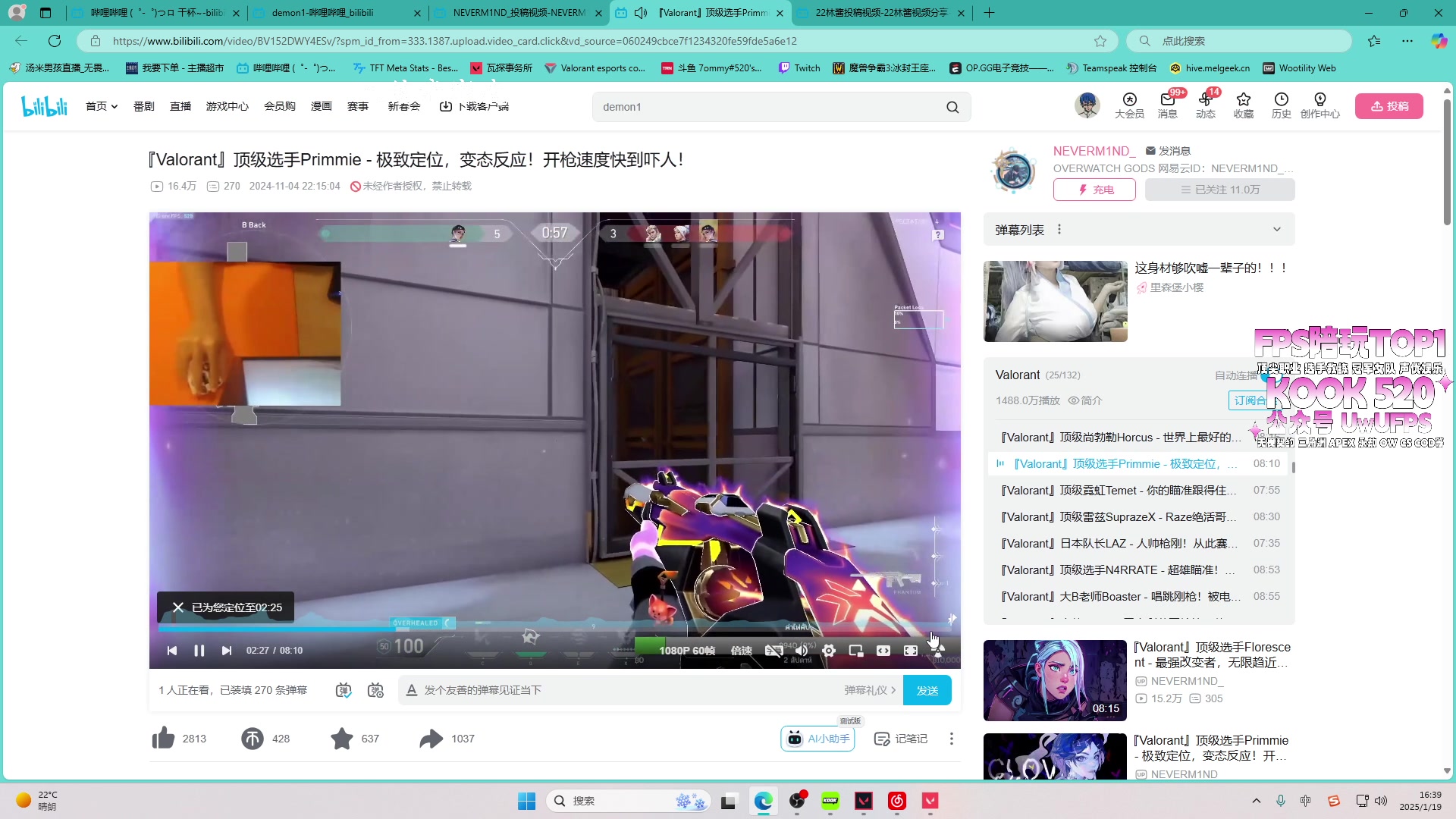Send message via 发消息 link
Screen dimensions: 1456x819
(x=1168, y=151)
